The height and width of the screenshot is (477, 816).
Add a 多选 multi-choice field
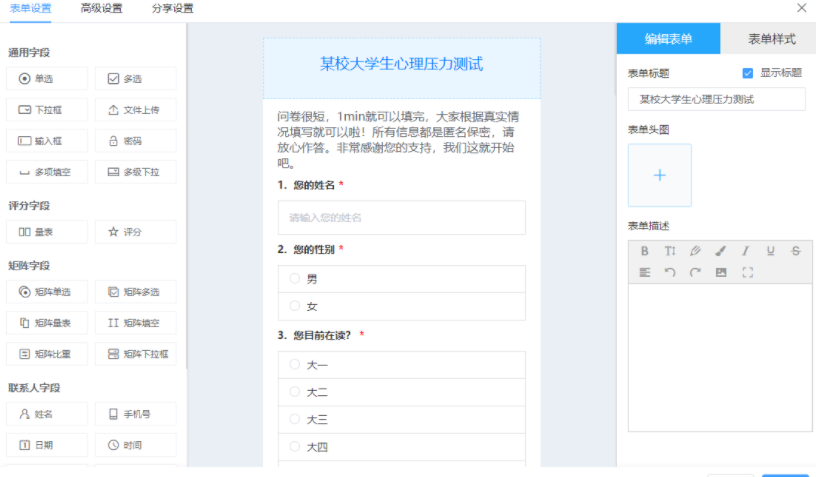(136, 79)
